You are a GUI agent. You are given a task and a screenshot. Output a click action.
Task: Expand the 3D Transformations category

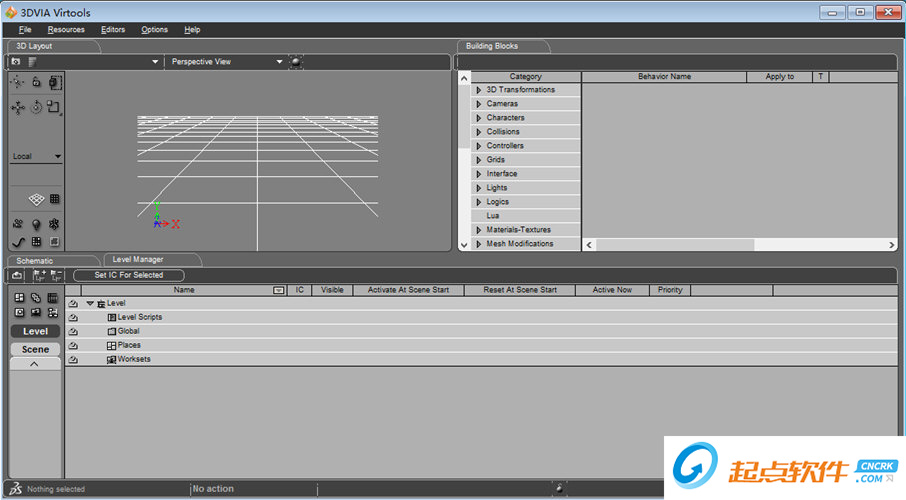478,90
